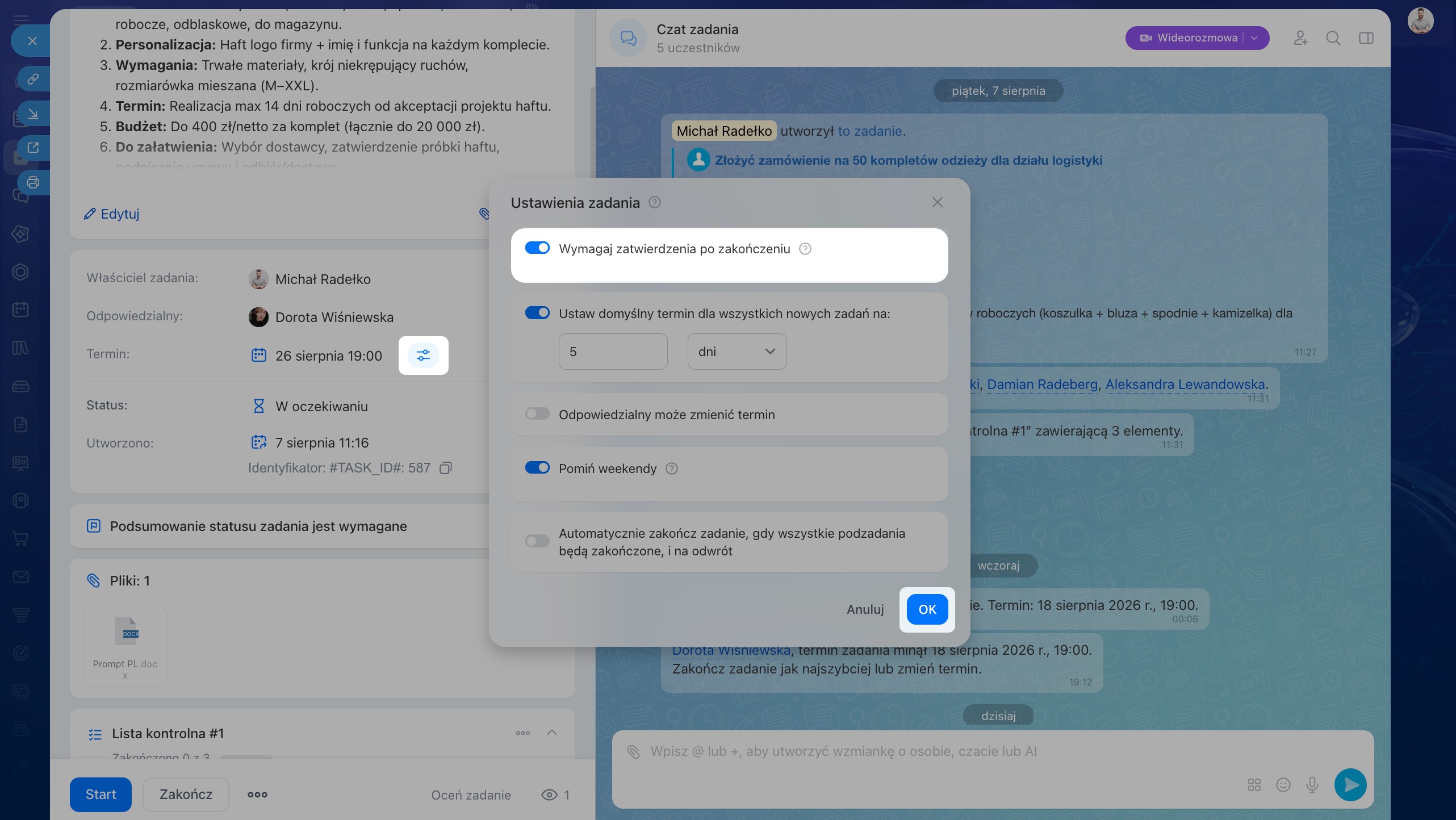The height and width of the screenshot is (820, 1456).
Task: Open the three-dot menu next to Zakończ
Action: coord(257,794)
